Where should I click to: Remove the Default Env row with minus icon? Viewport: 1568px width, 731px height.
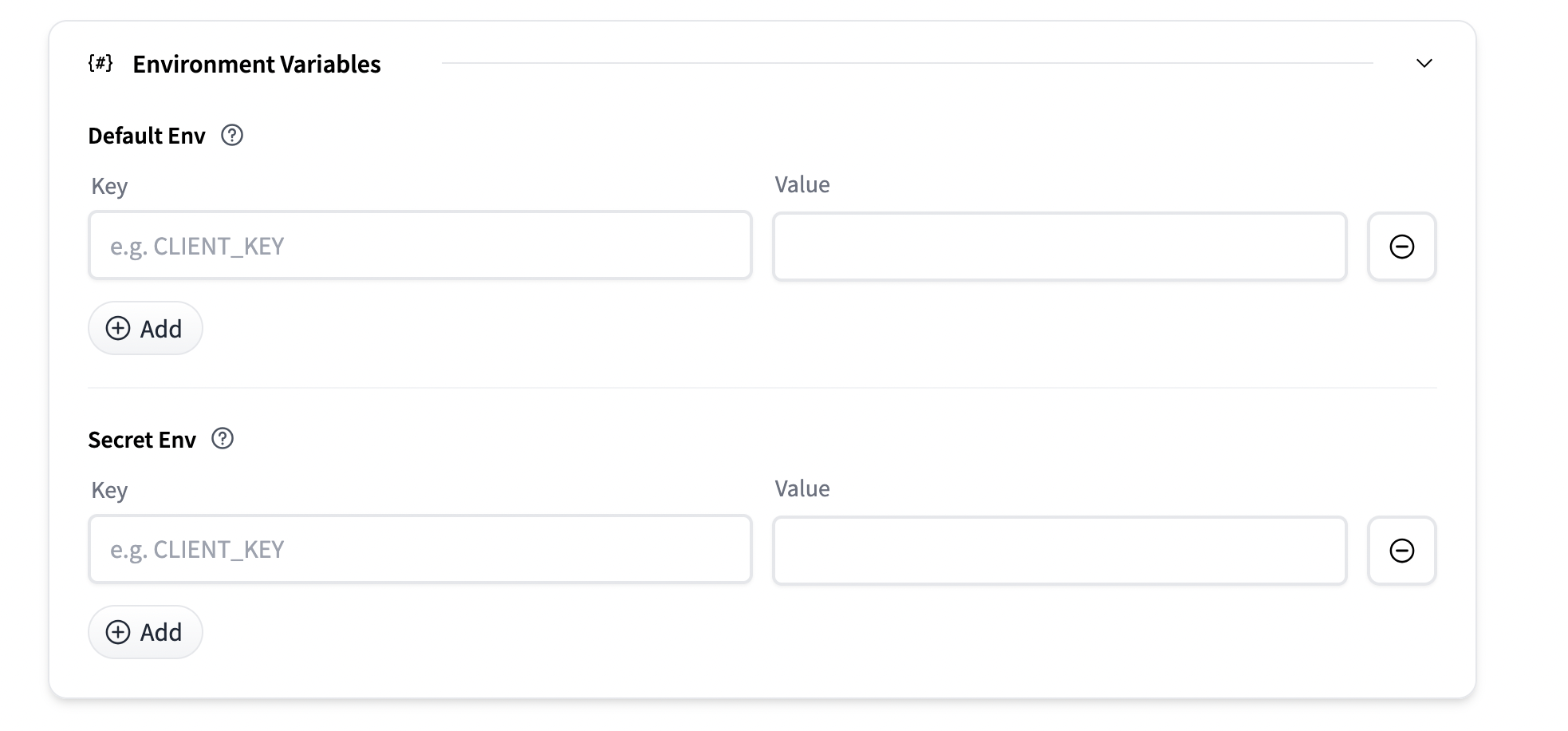pyautogui.click(x=1401, y=247)
